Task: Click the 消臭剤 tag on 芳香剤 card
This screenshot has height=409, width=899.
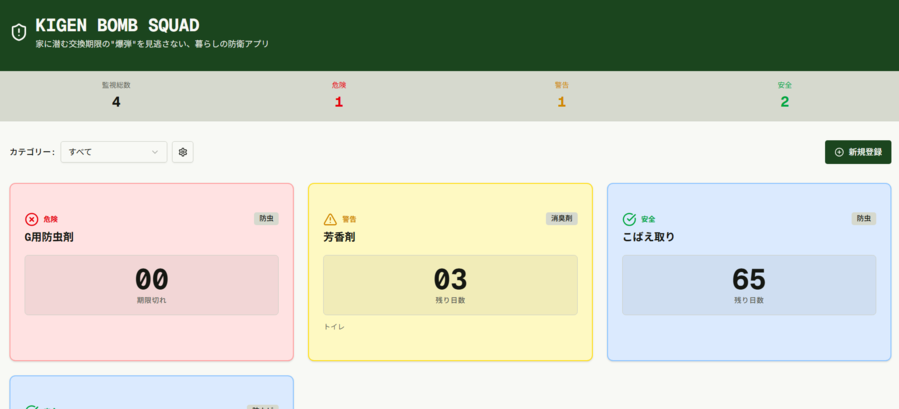Action: pos(561,218)
